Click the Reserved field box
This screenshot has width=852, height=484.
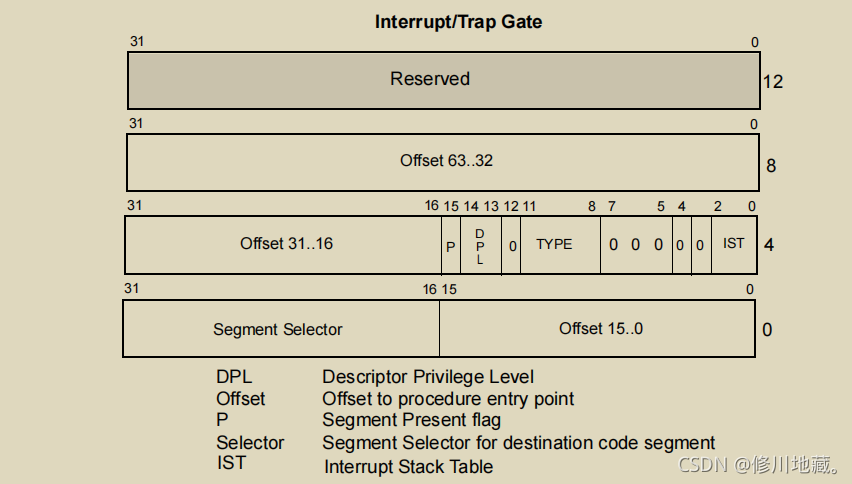click(443, 80)
